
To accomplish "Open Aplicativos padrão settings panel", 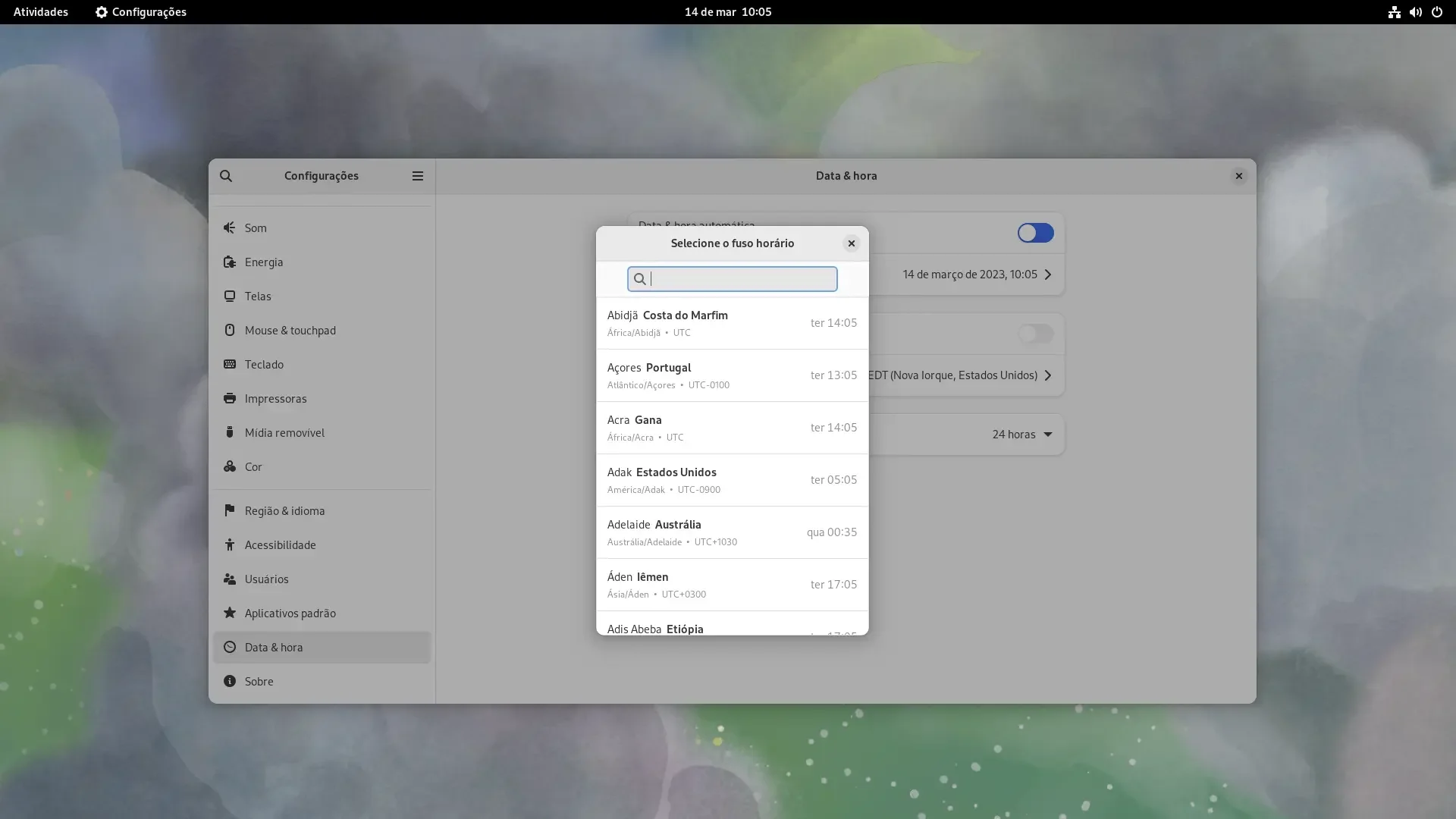I will coord(322,613).
